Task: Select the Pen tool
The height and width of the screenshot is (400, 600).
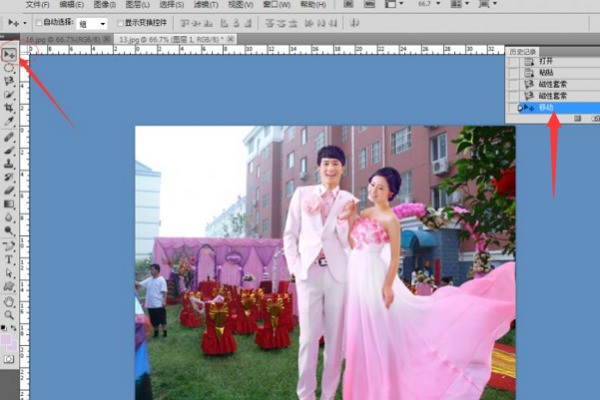Action: pos(9,245)
